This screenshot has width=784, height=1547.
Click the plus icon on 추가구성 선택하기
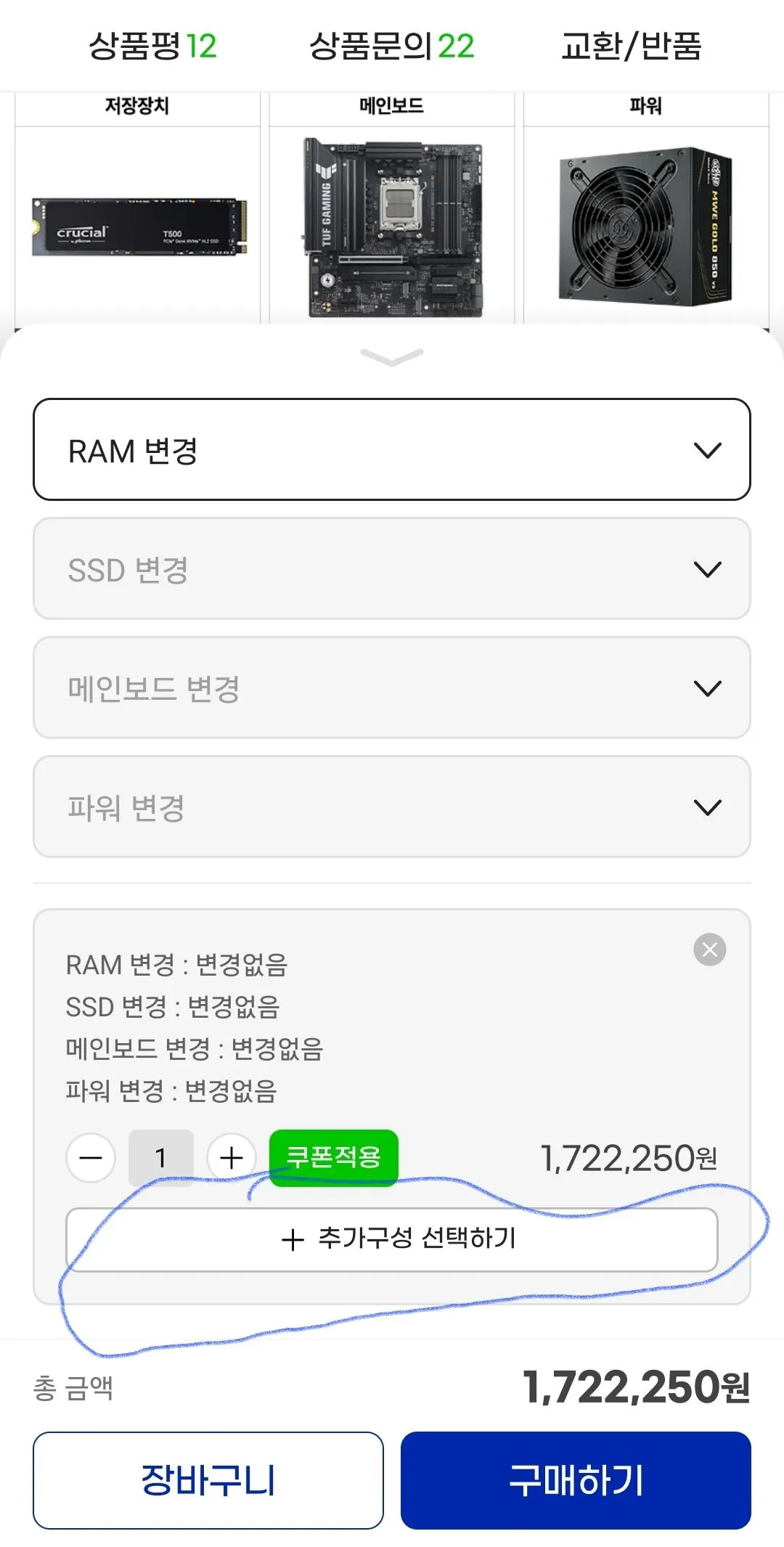click(293, 1238)
